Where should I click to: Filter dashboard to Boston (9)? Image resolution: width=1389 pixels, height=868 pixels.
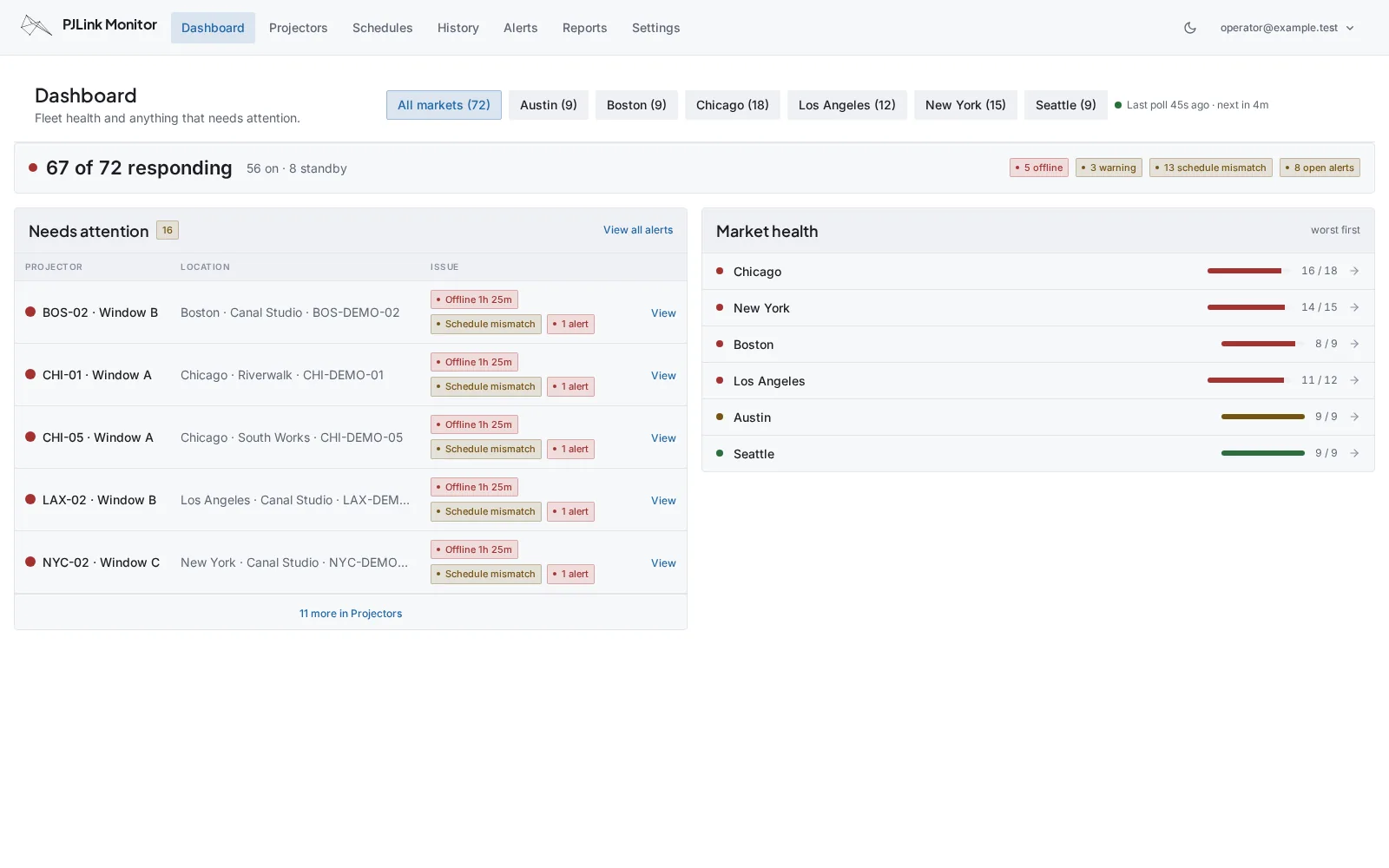pyautogui.click(x=636, y=105)
